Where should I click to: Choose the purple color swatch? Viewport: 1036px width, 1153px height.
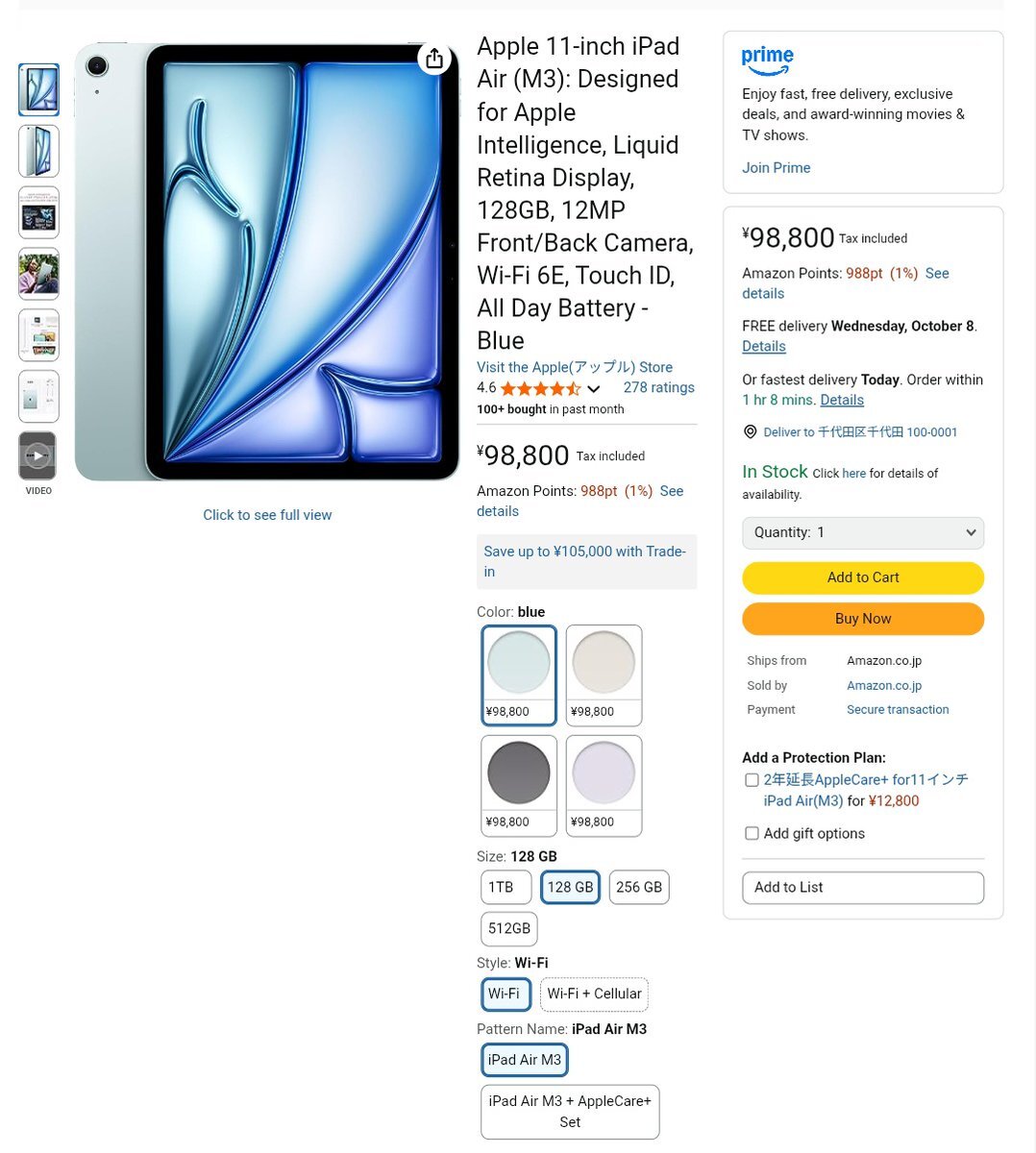click(604, 786)
